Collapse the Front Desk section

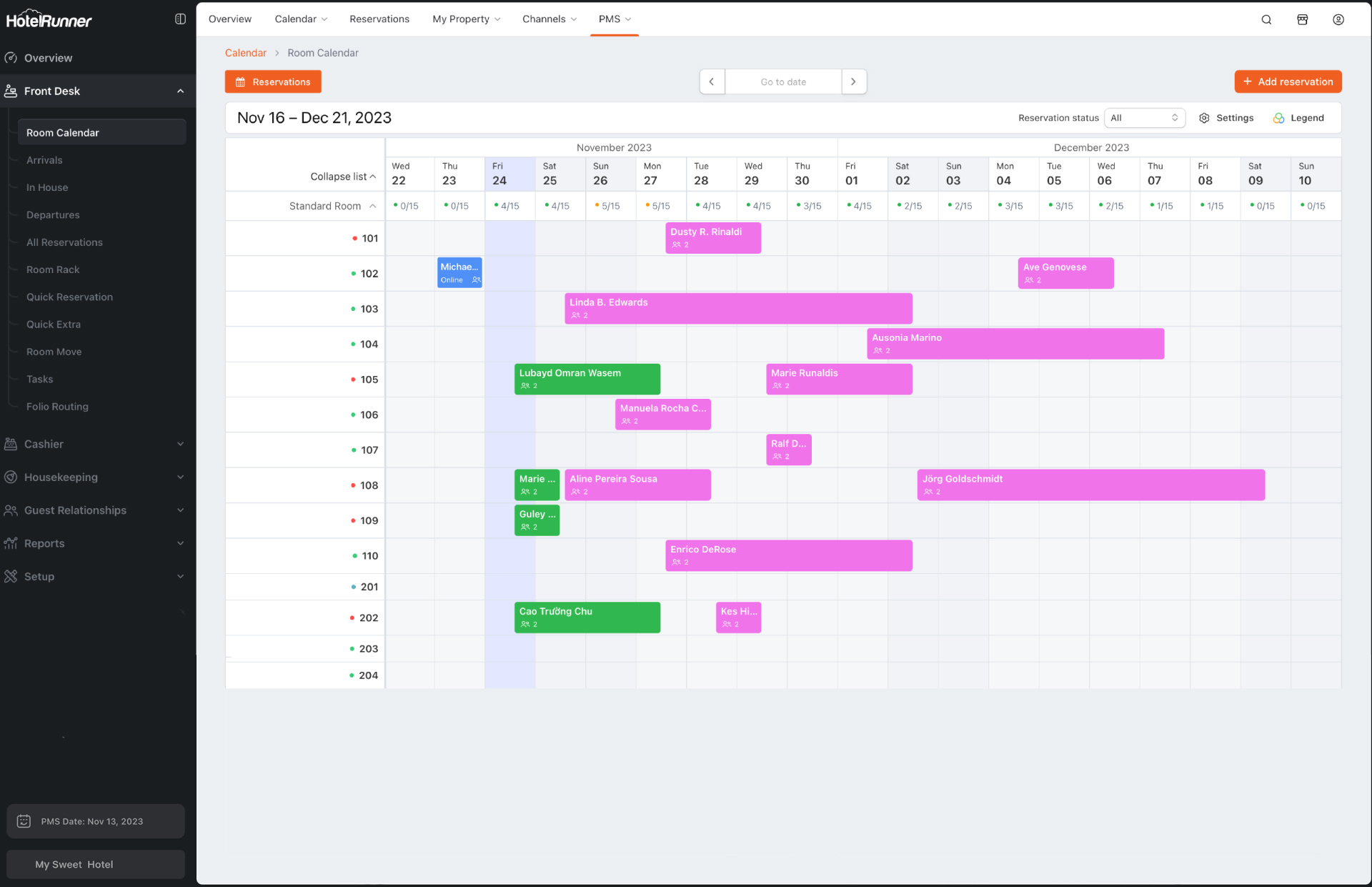click(x=180, y=91)
